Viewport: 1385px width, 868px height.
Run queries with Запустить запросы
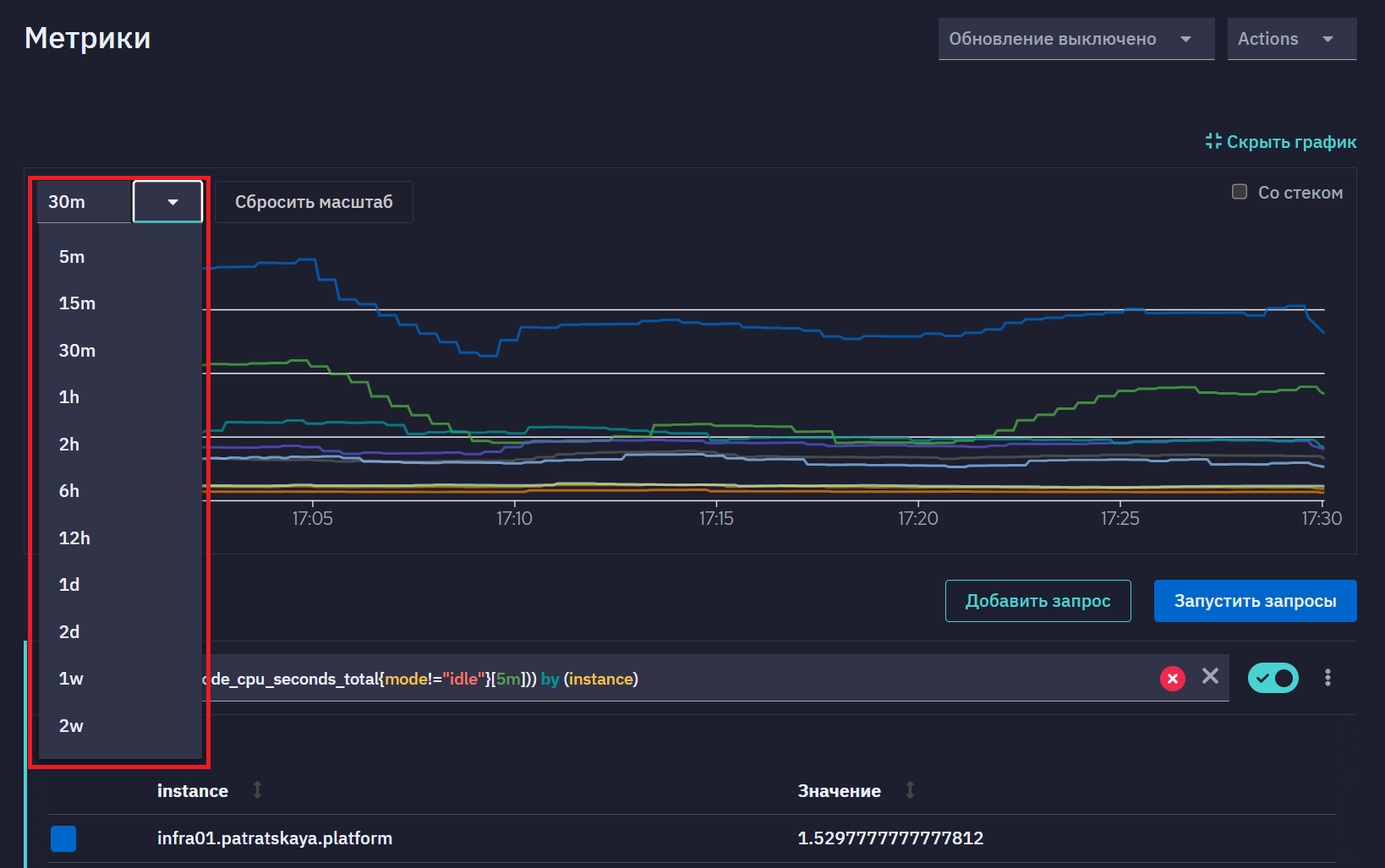coord(1255,601)
